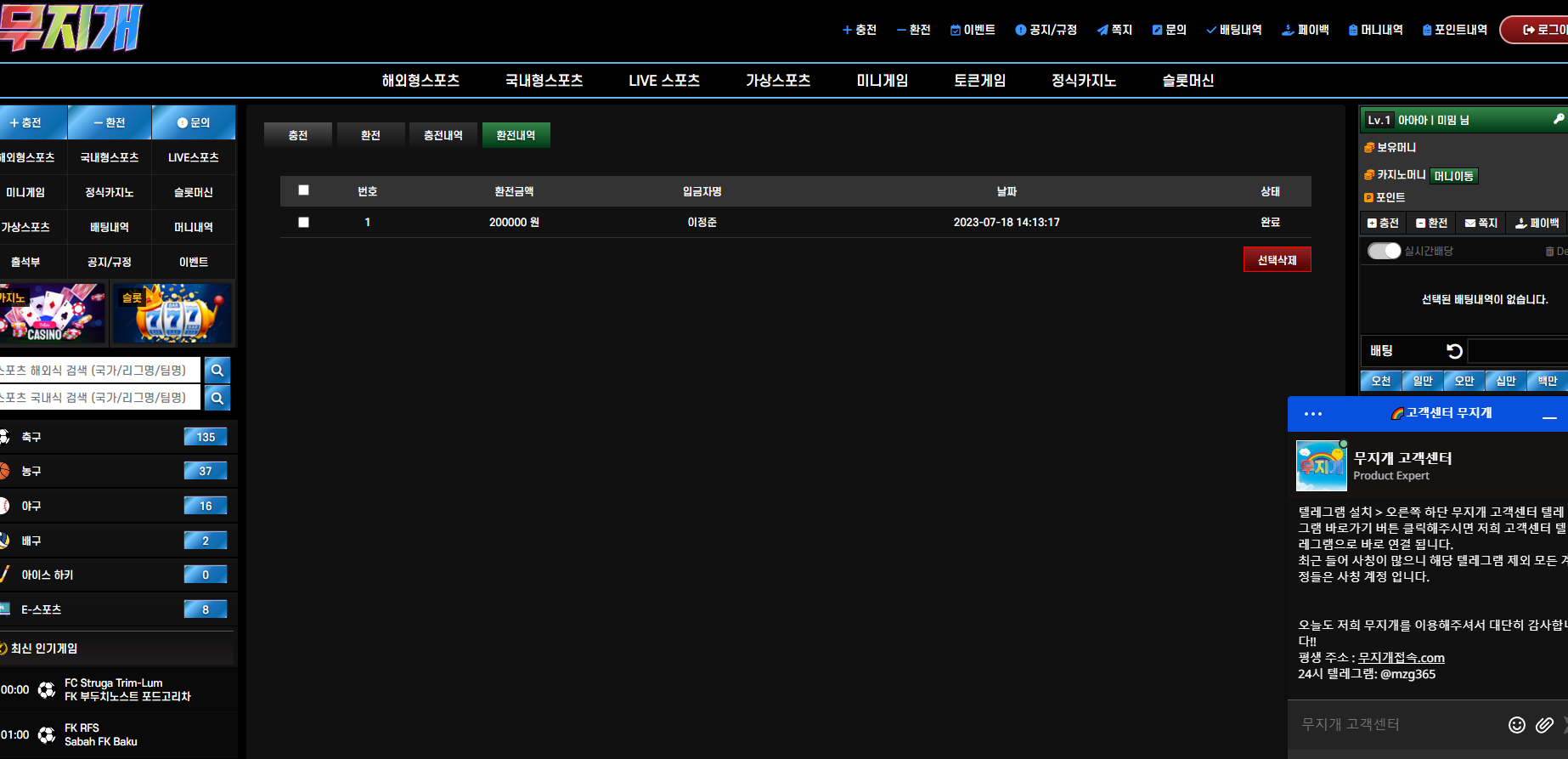Open the 미니게임 main menu item
Viewport: 1568px width, 759px height.
[x=882, y=81]
